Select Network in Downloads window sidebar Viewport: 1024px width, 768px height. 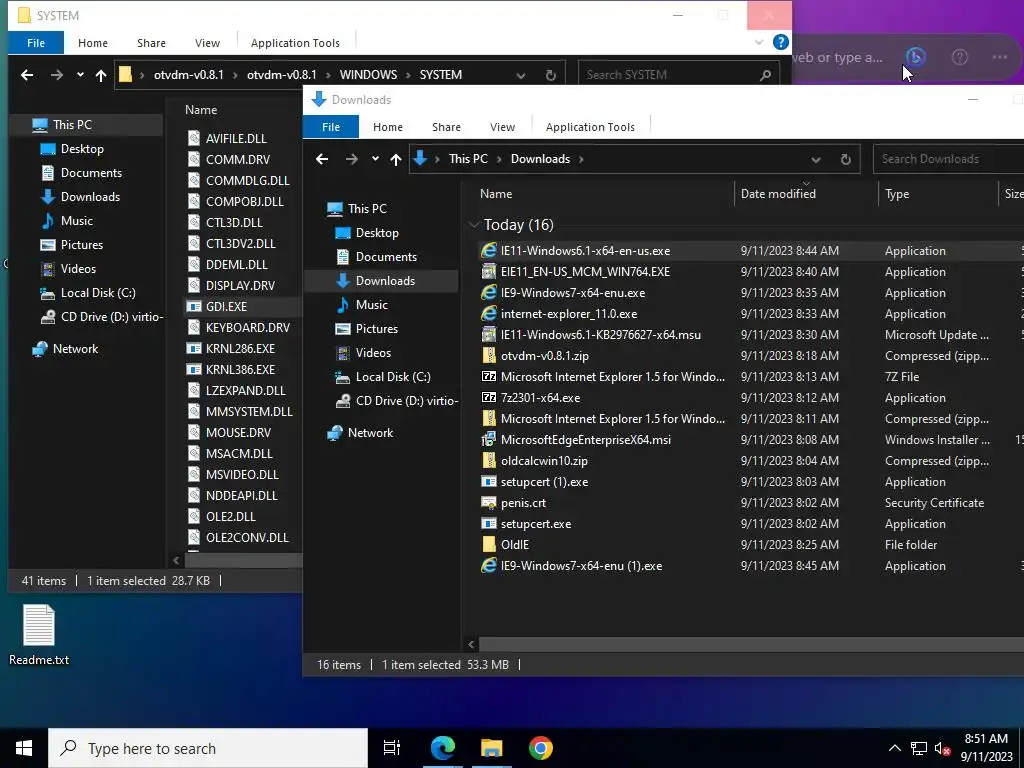(370, 433)
